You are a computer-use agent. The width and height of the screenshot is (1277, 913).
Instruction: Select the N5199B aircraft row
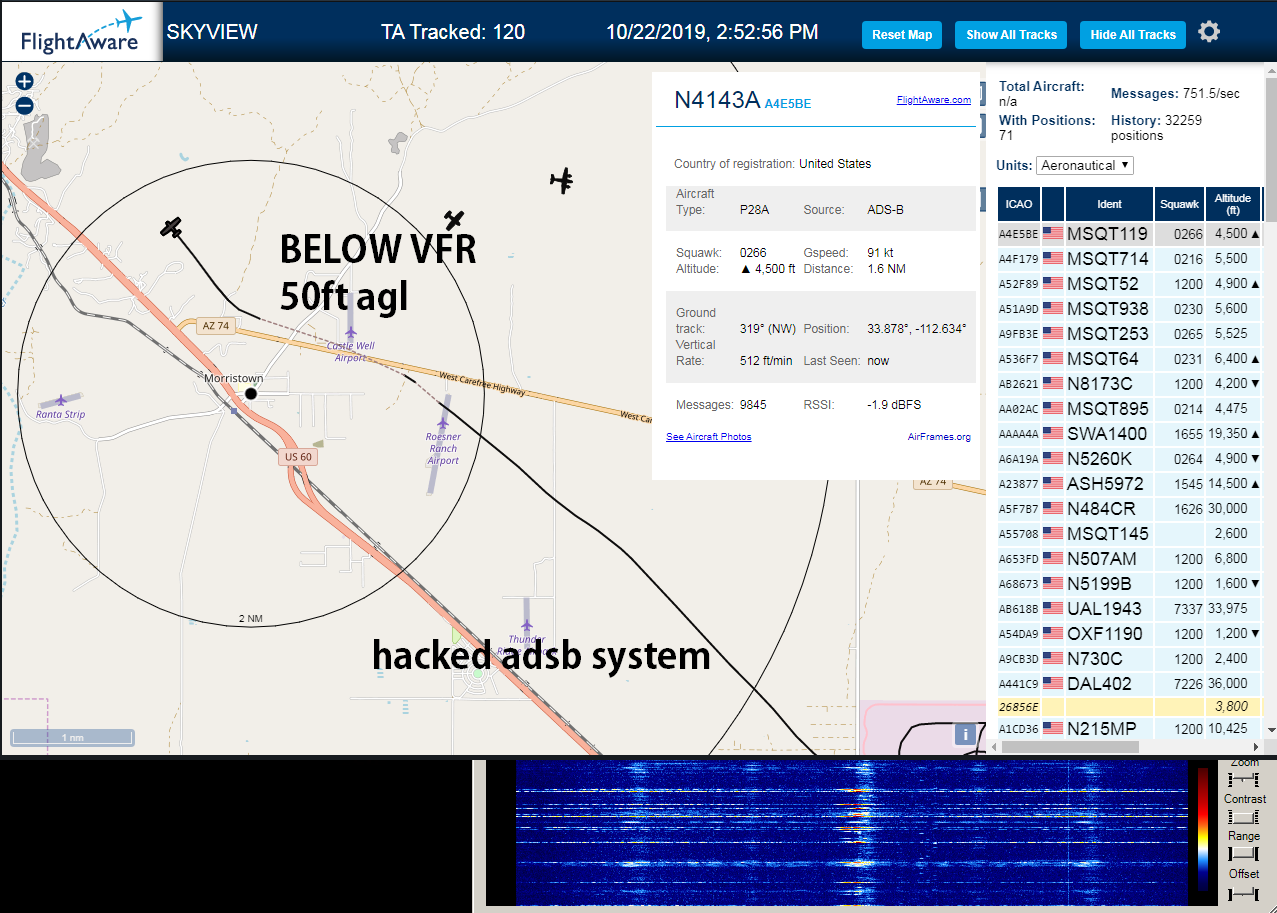click(x=1130, y=584)
